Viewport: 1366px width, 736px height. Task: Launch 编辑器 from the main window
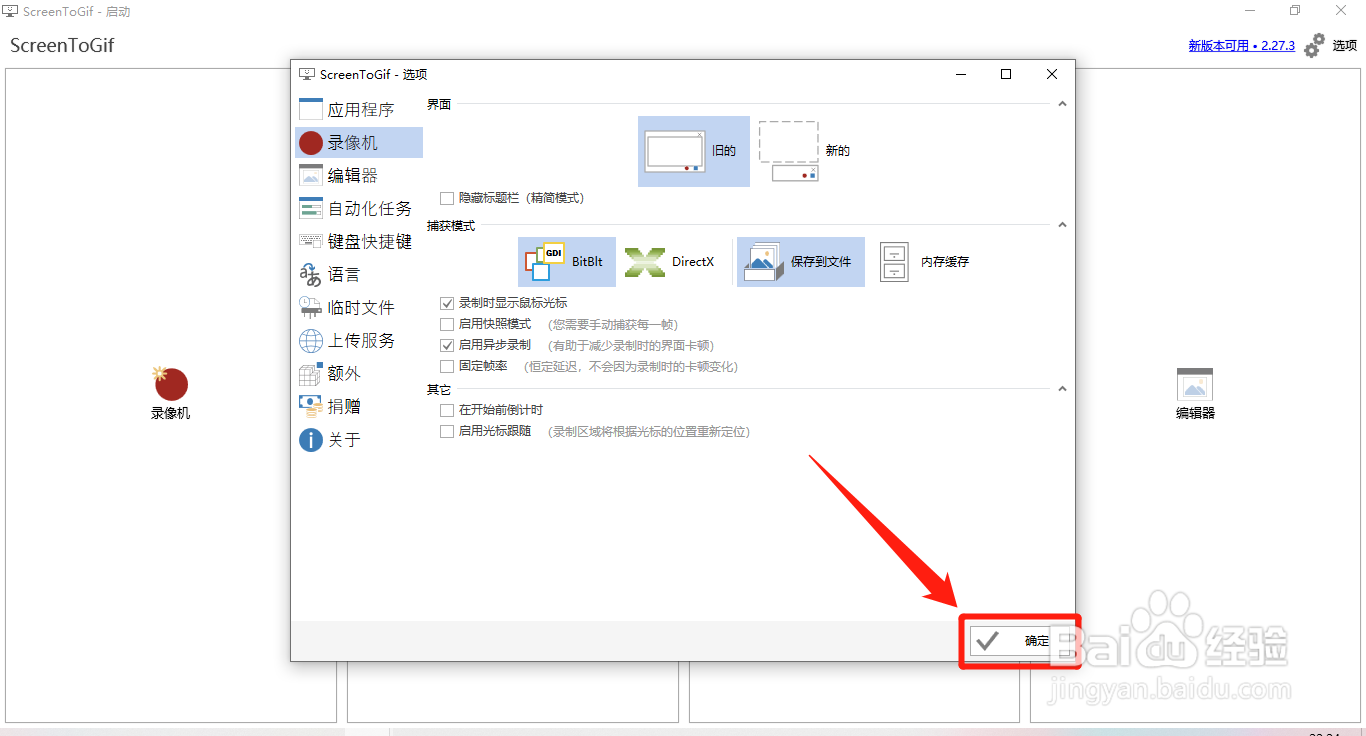click(1195, 393)
